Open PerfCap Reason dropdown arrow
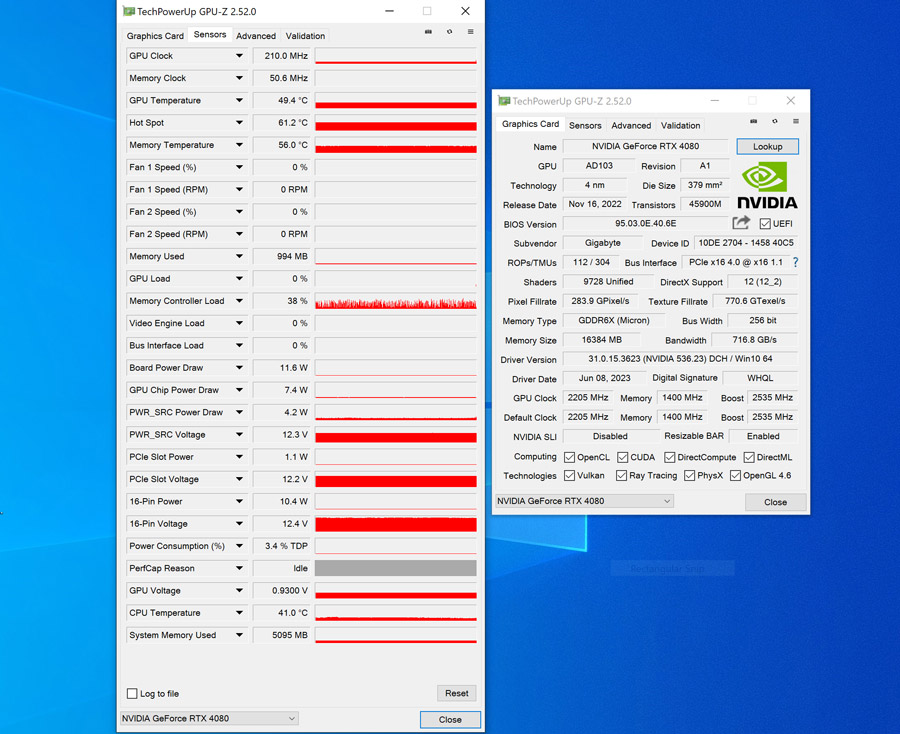The width and height of the screenshot is (900, 734). coord(239,568)
